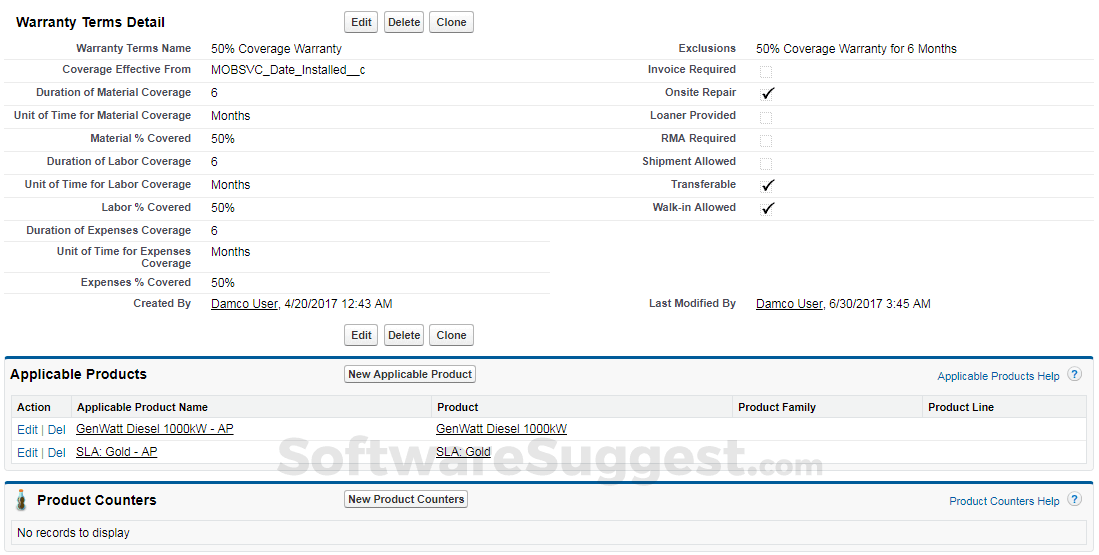
Task: Open Damco User link in Created By
Action: pos(244,303)
